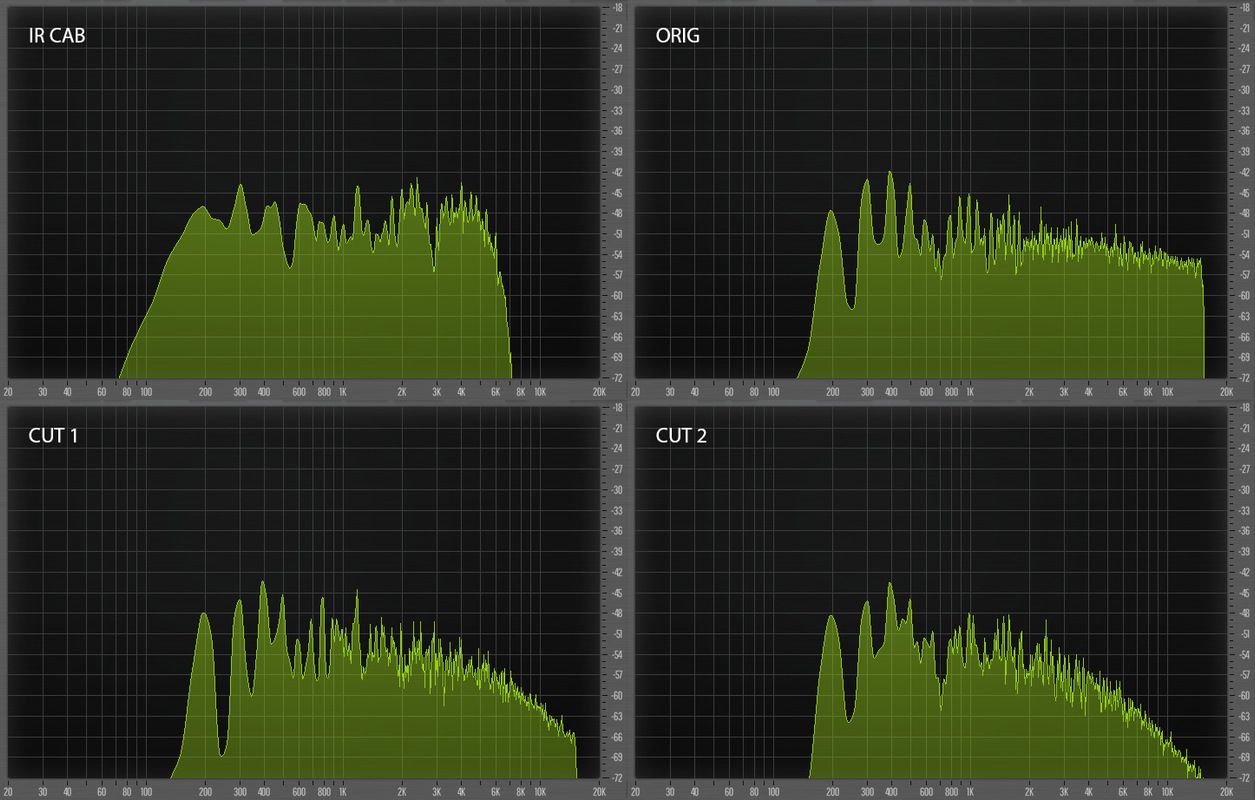Click the 10K frequency label under CUT 2
The width and height of the screenshot is (1255, 800).
(x=1167, y=792)
